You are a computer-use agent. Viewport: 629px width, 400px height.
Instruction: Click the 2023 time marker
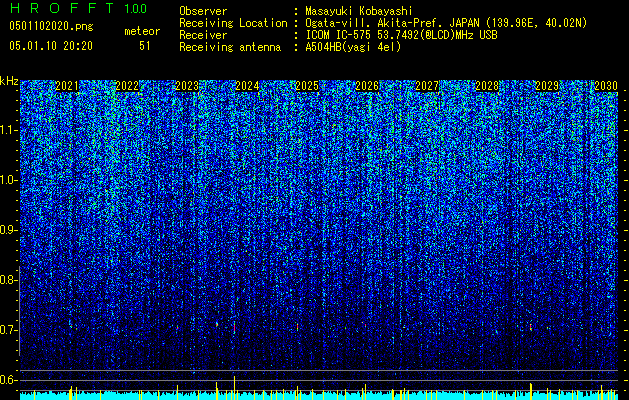pos(187,86)
